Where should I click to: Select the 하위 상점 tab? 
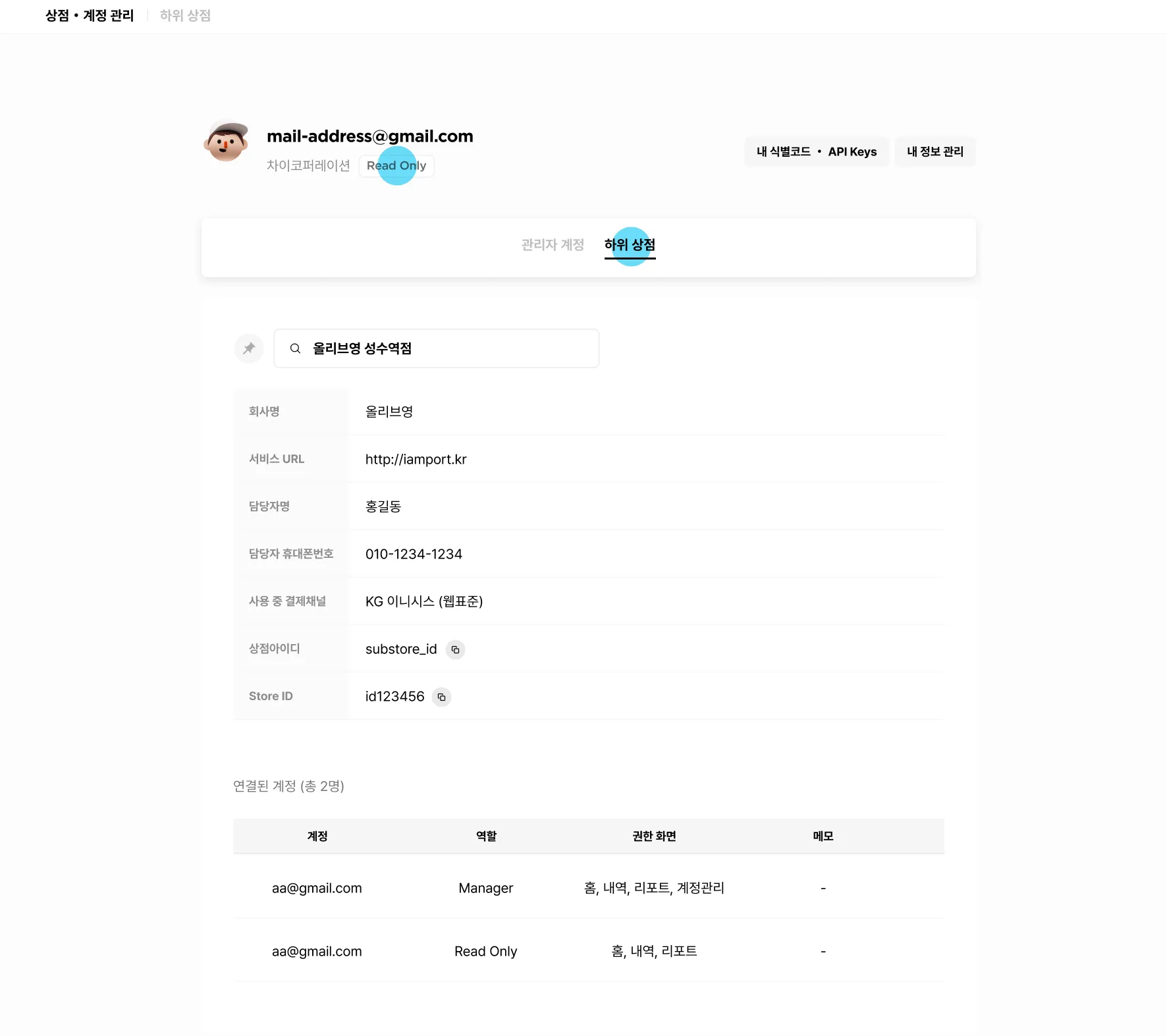point(630,244)
